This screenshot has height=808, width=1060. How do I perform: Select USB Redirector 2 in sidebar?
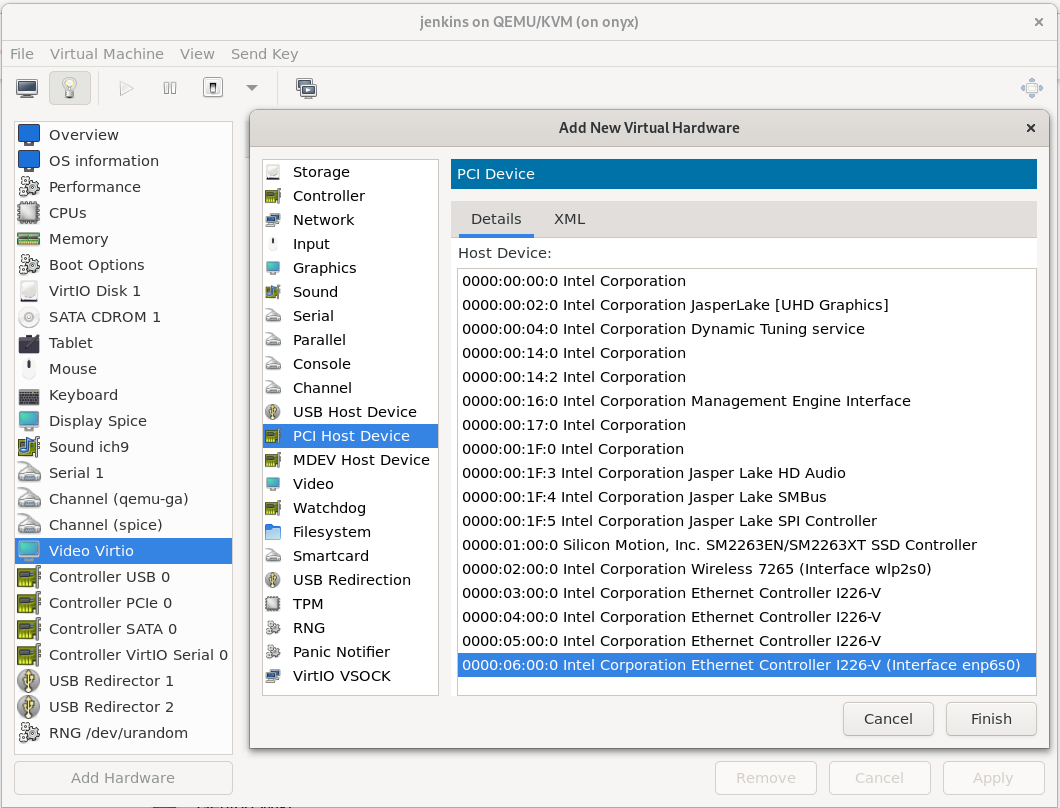pyautogui.click(x=123, y=707)
